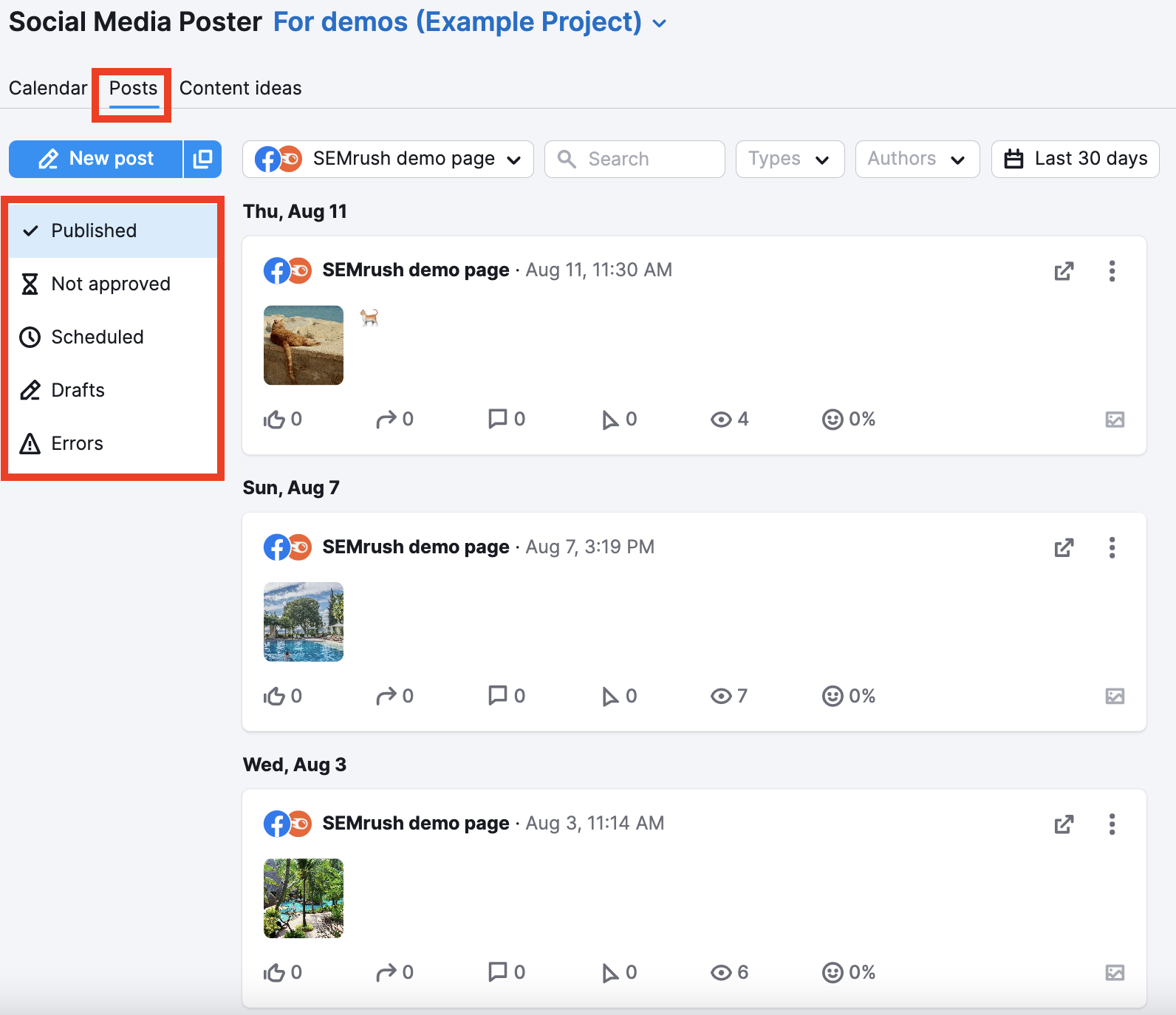Open the Calendar tab
1176x1015 pixels.
coord(48,88)
